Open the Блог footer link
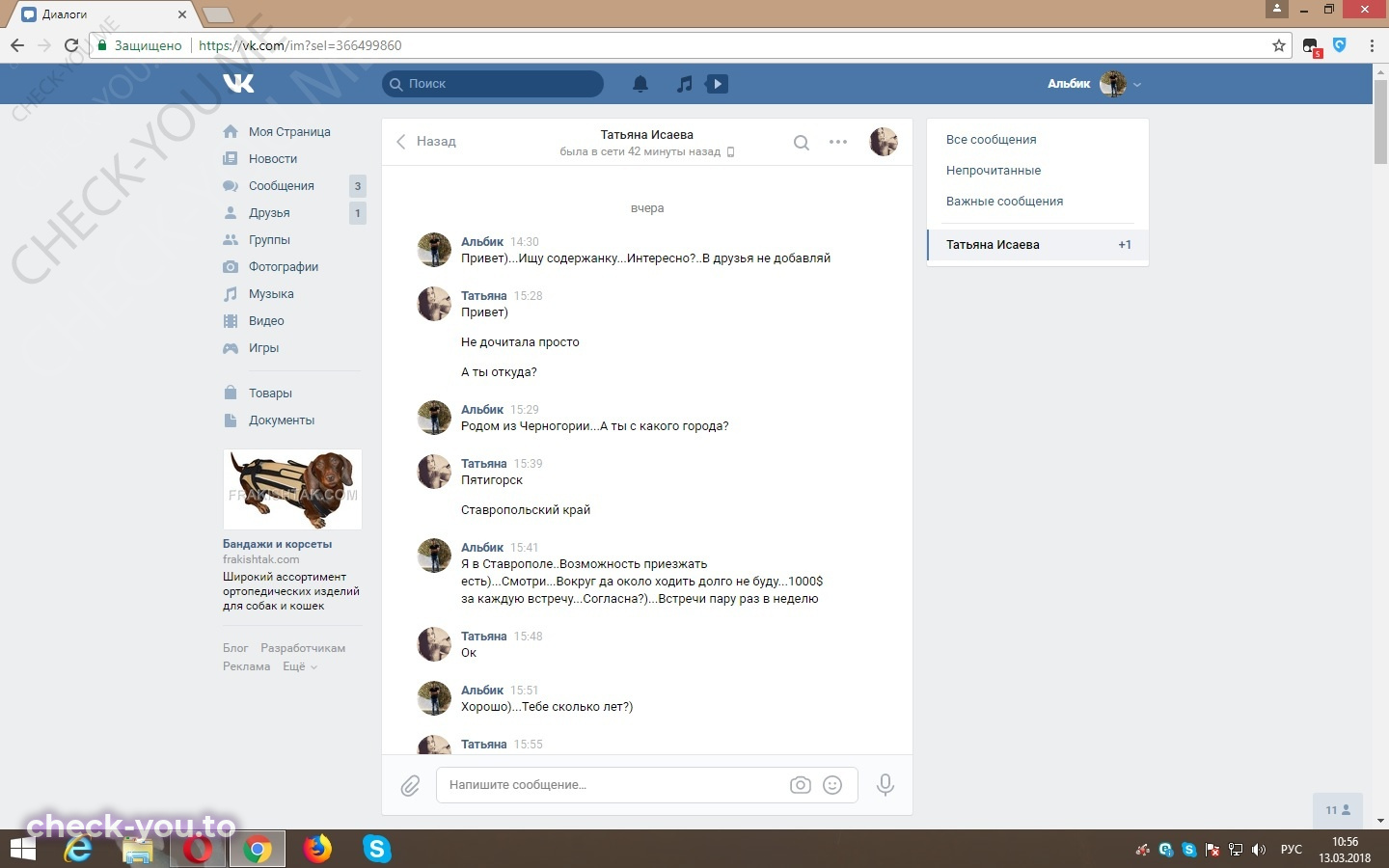This screenshot has width=1389, height=868. [x=235, y=648]
